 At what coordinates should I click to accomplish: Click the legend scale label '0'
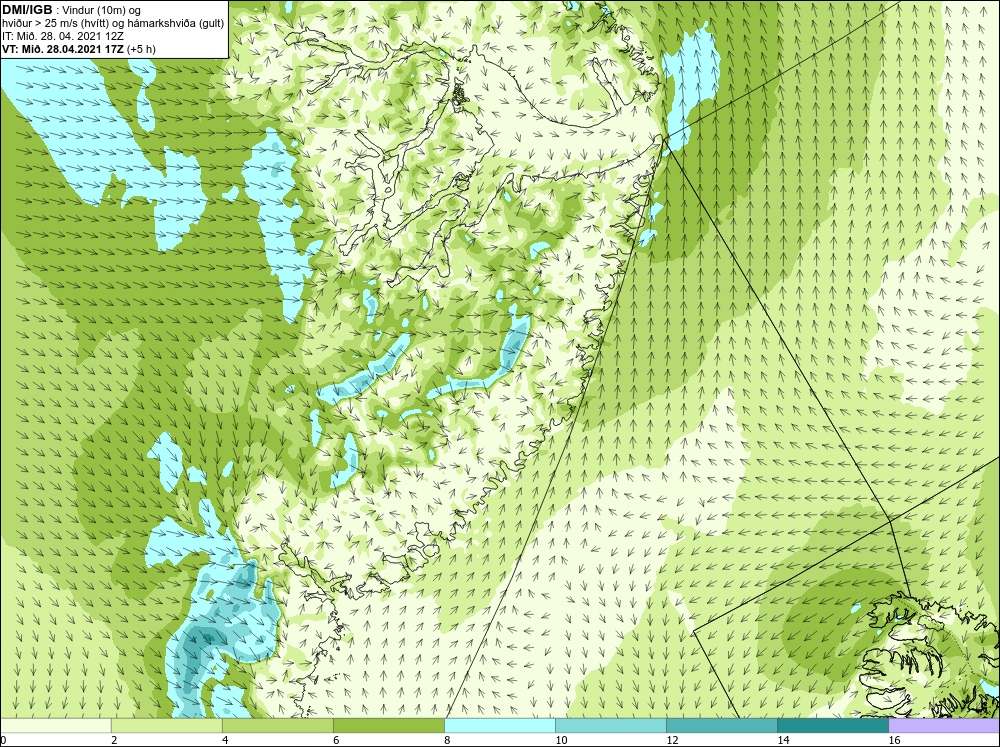click(3, 740)
